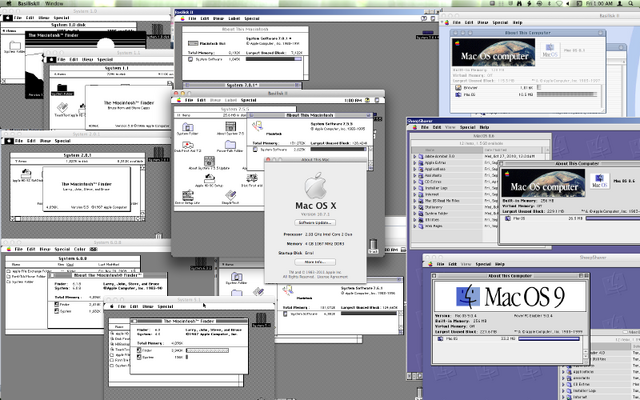Select Trash icon on System 7.5.5 desktop
Image resolution: width=640 pixels, height=400 pixels.
(x=373, y=245)
